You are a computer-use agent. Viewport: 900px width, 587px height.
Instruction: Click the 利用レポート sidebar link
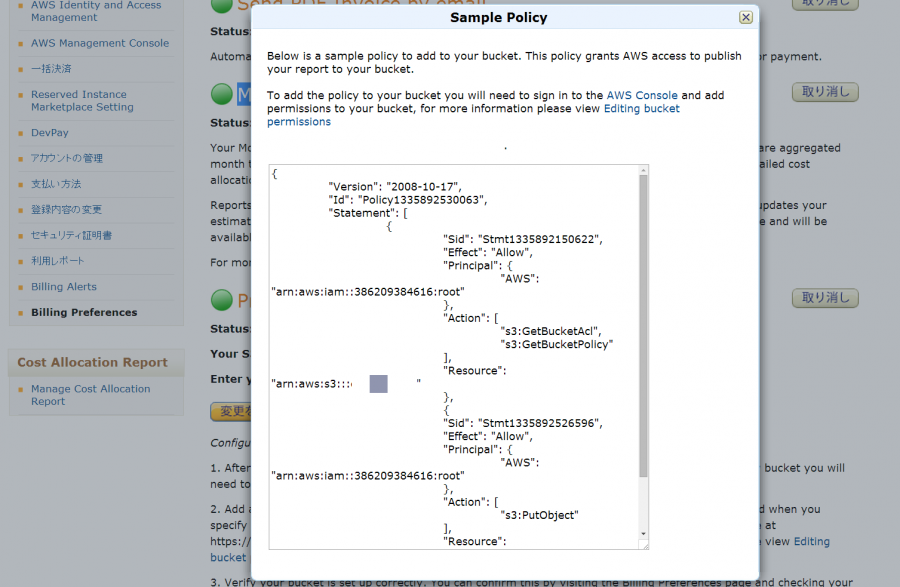[x=57, y=261]
